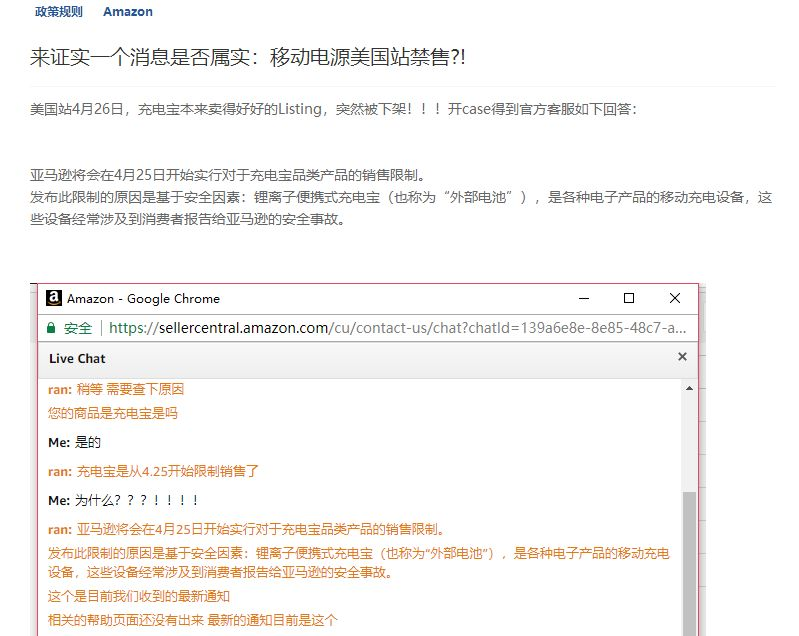Click chat message 稍等 需要查下原因
The image size is (799, 636).
point(116,390)
